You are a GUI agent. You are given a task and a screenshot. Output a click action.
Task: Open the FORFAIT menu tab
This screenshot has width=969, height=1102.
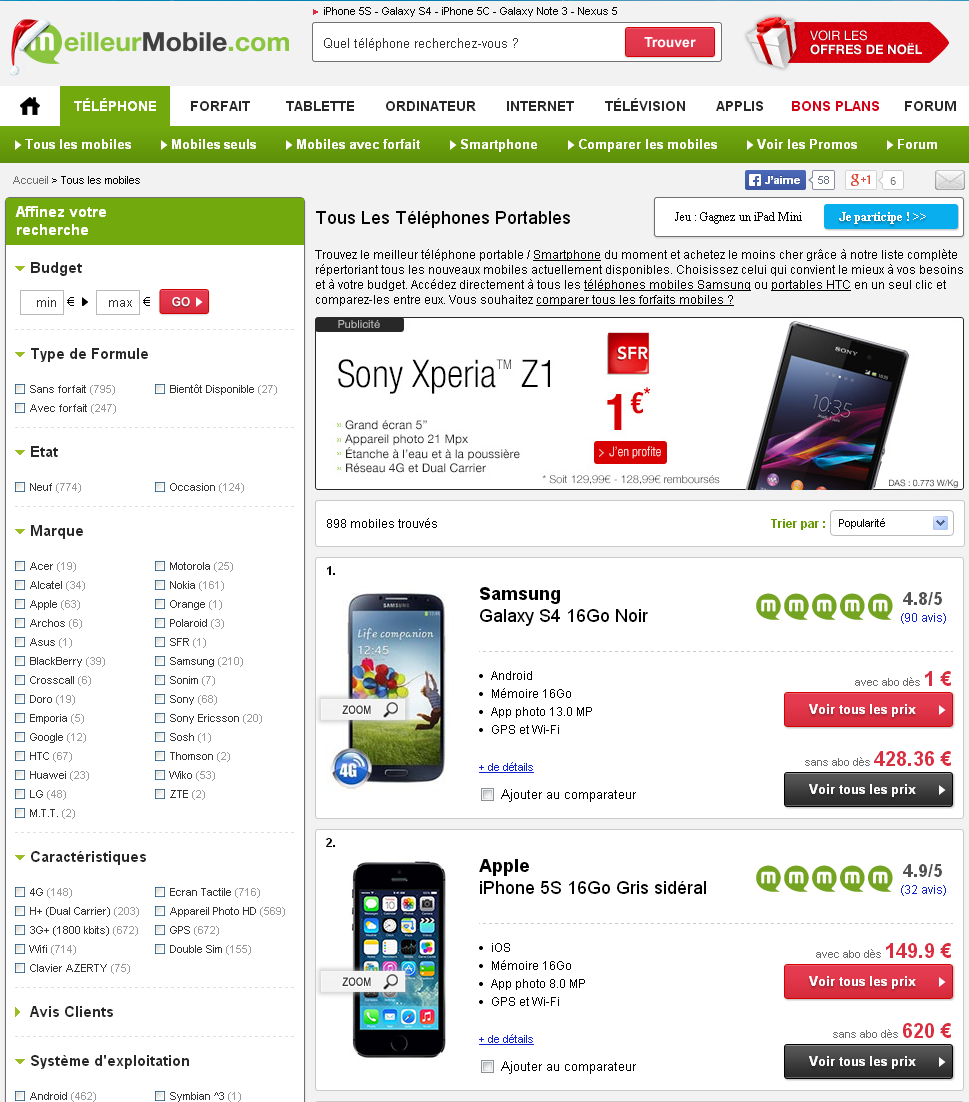point(220,106)
